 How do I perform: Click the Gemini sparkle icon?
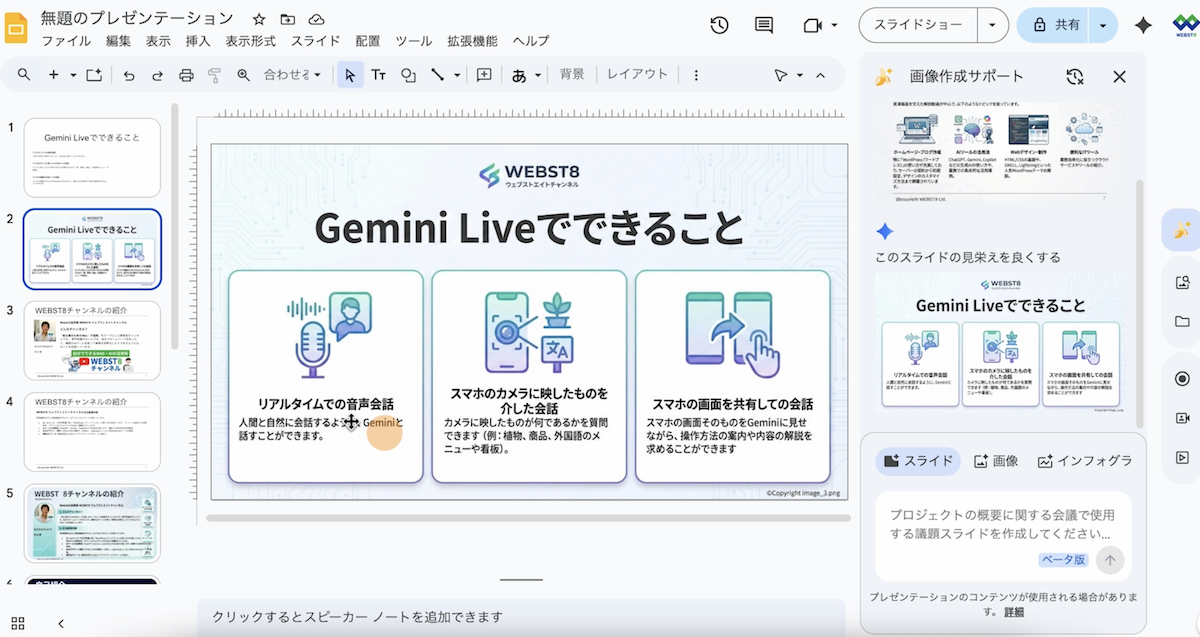pos(1143,25)
